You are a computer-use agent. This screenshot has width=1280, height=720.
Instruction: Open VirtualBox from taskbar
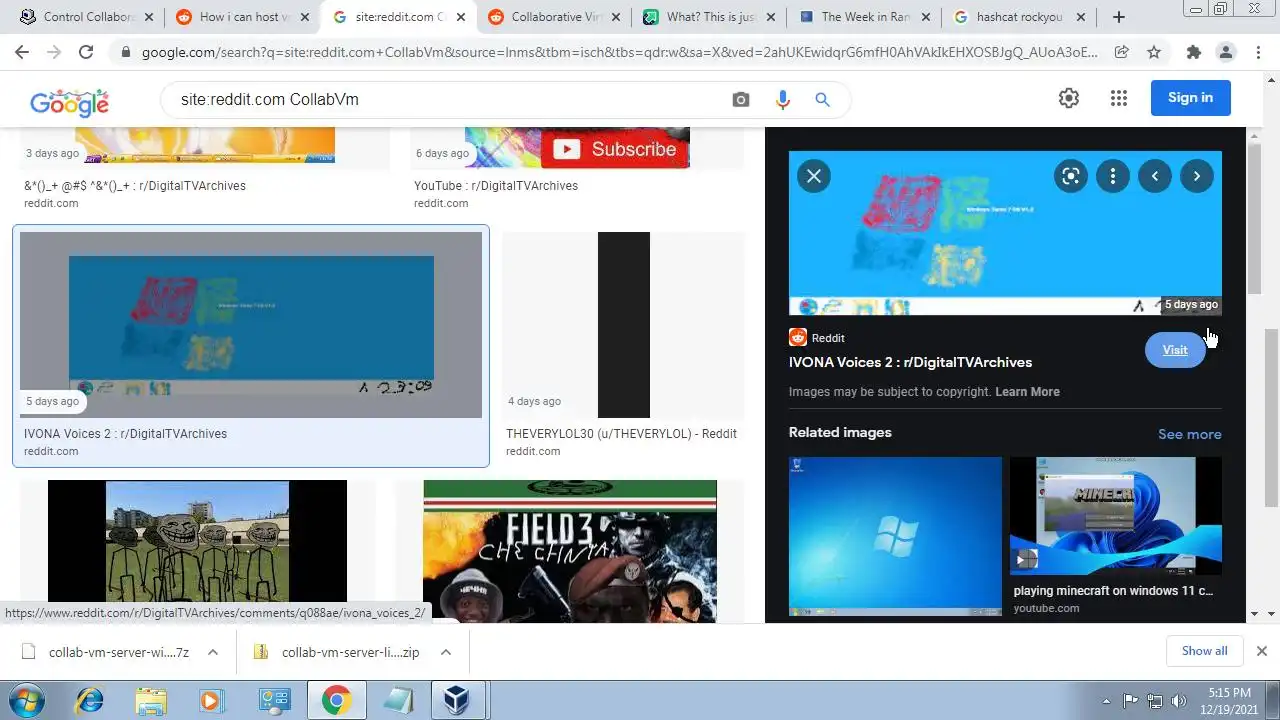pos(458,700)
